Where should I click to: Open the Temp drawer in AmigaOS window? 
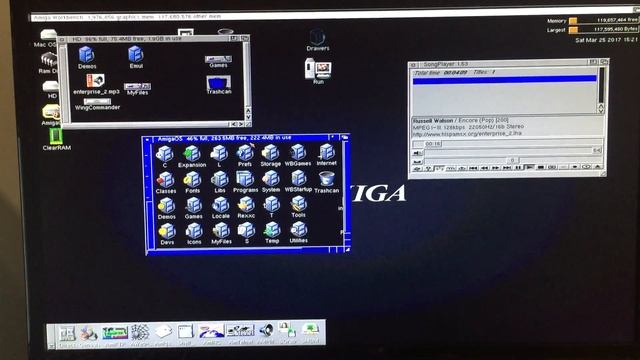pos(272,233)
